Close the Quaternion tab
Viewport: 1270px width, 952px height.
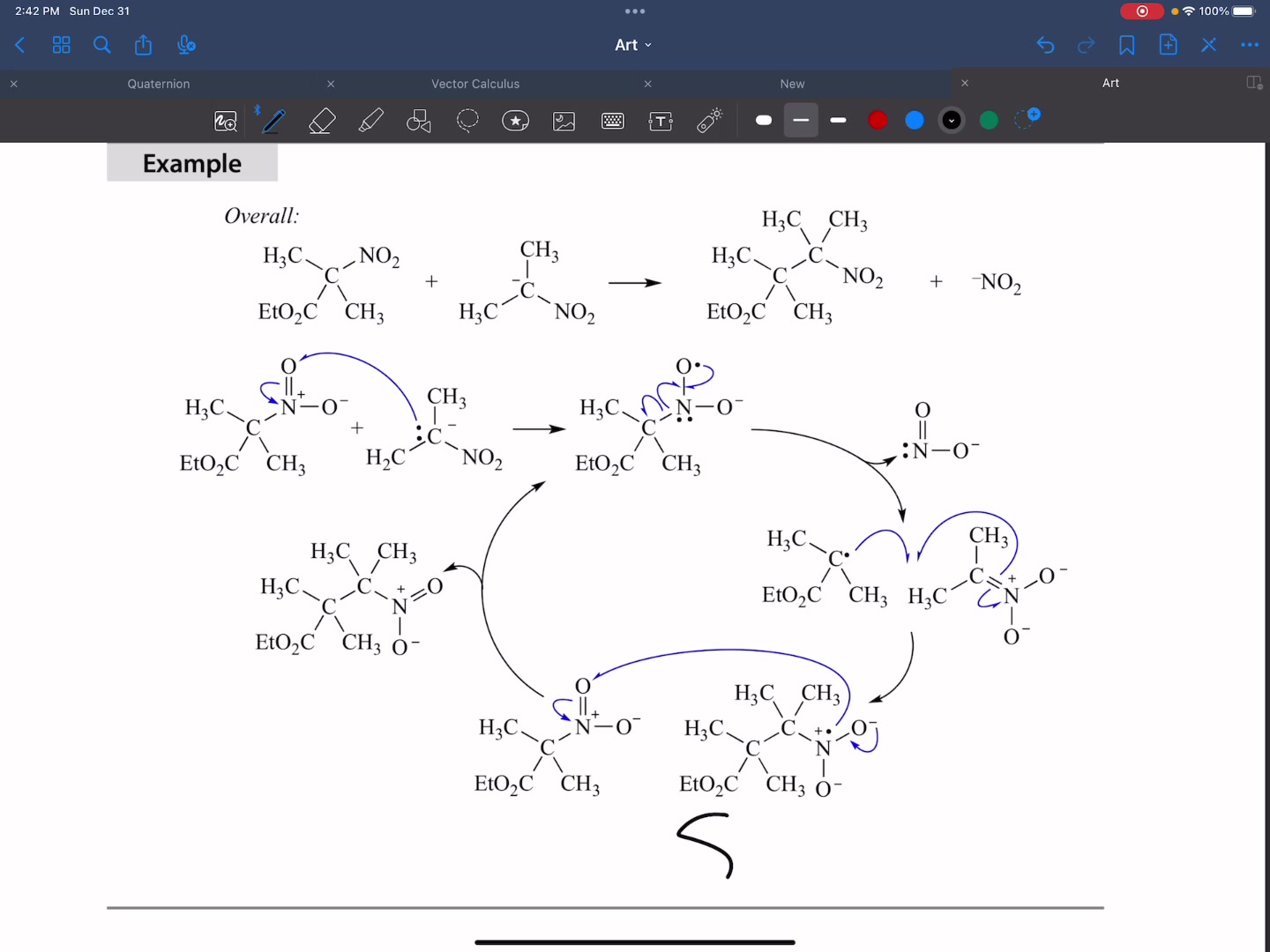tap(13, 84)
